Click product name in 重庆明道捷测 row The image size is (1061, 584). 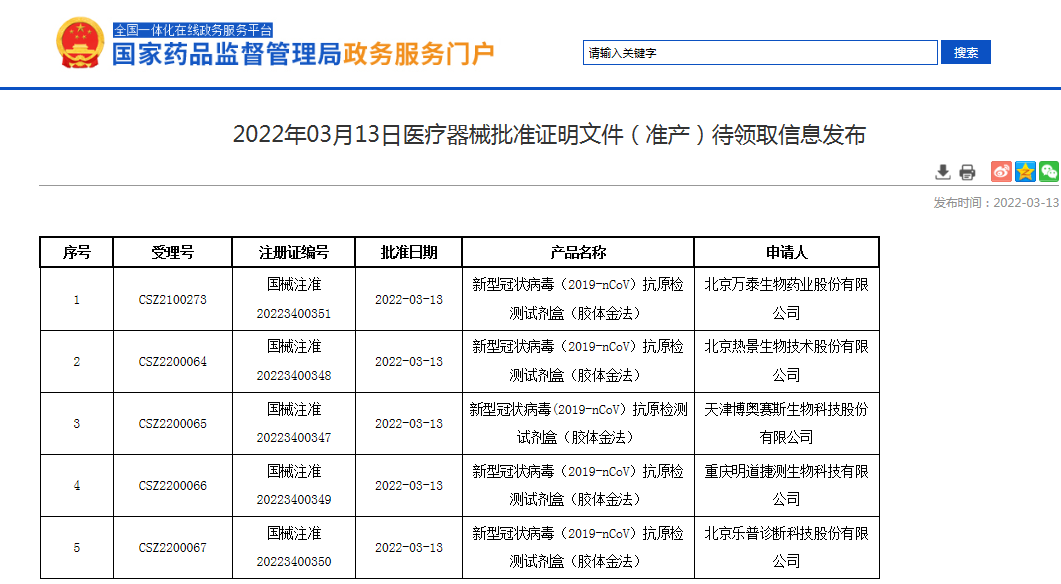click(578, 485)
